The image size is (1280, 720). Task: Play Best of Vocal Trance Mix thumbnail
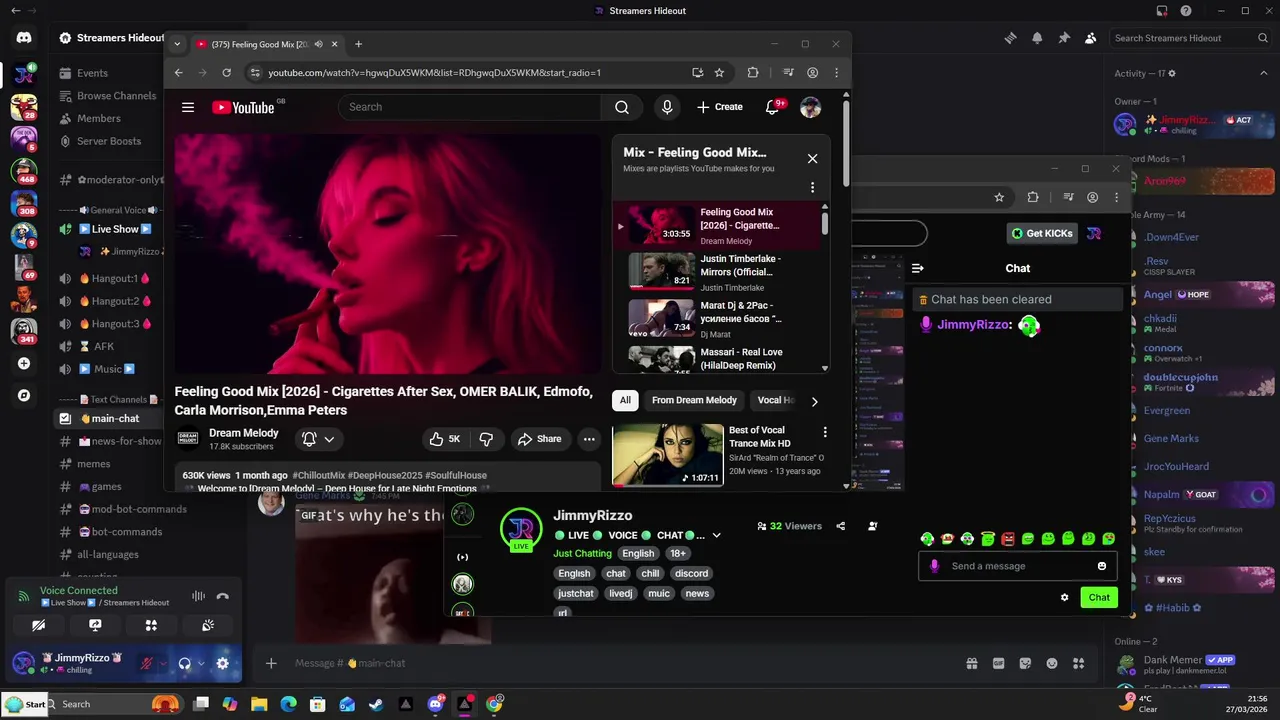[667, 455]
